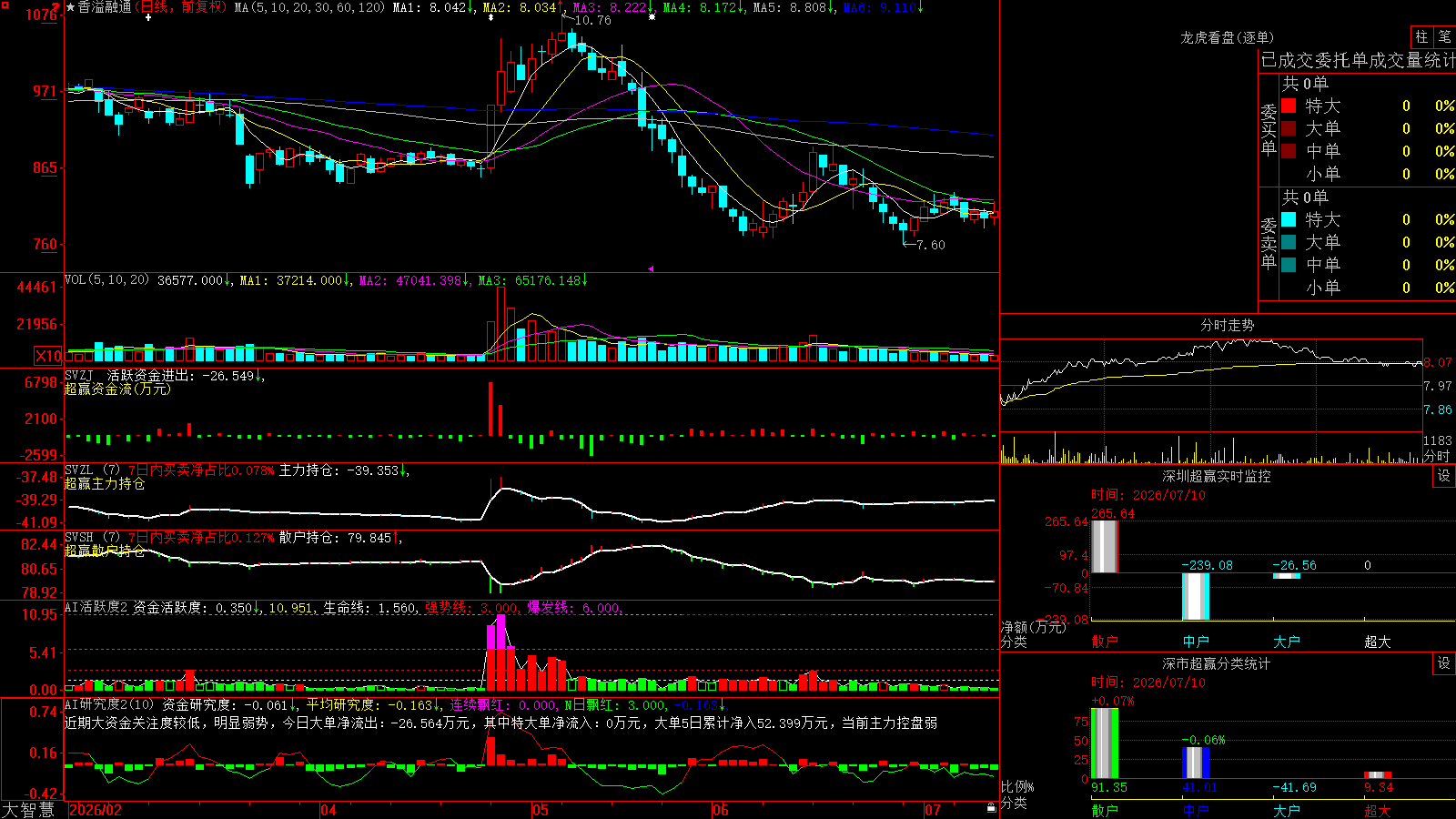Click the 已成交委托单成交量统计 header
The image size is (1456, 819).
[x=1358, y=60]
